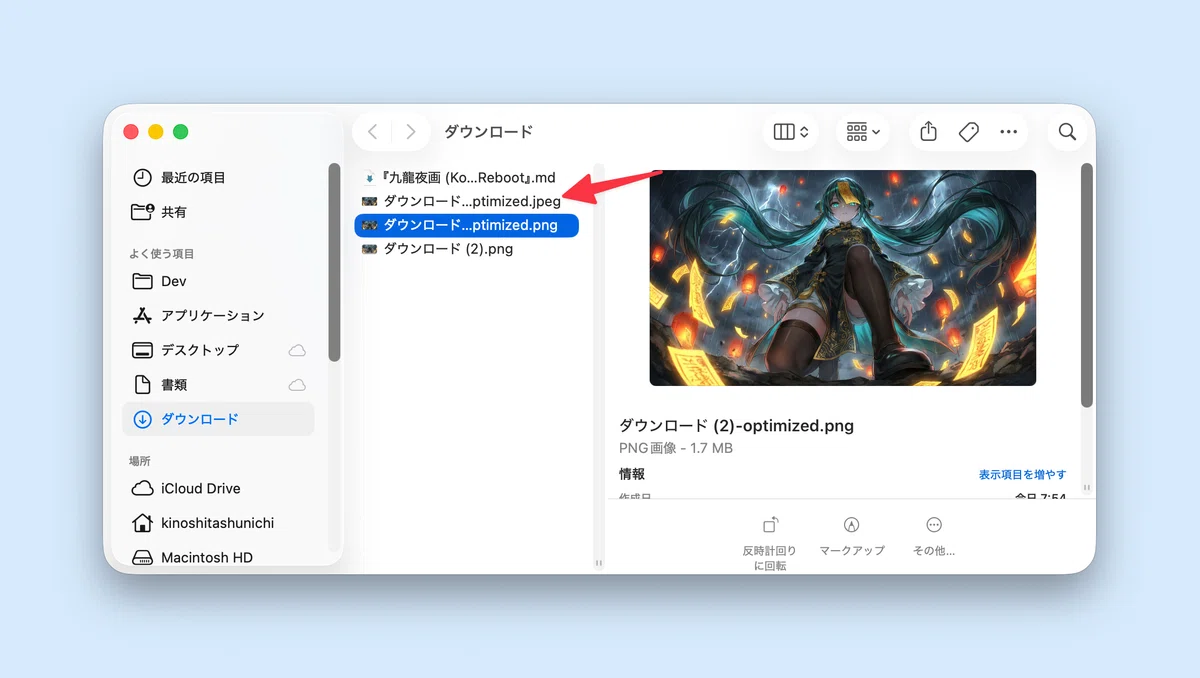Select the 『九龍夜画 (Ko...Reboot』.md file
Screen dimensions: 1200x678
(x=467, y=177)
